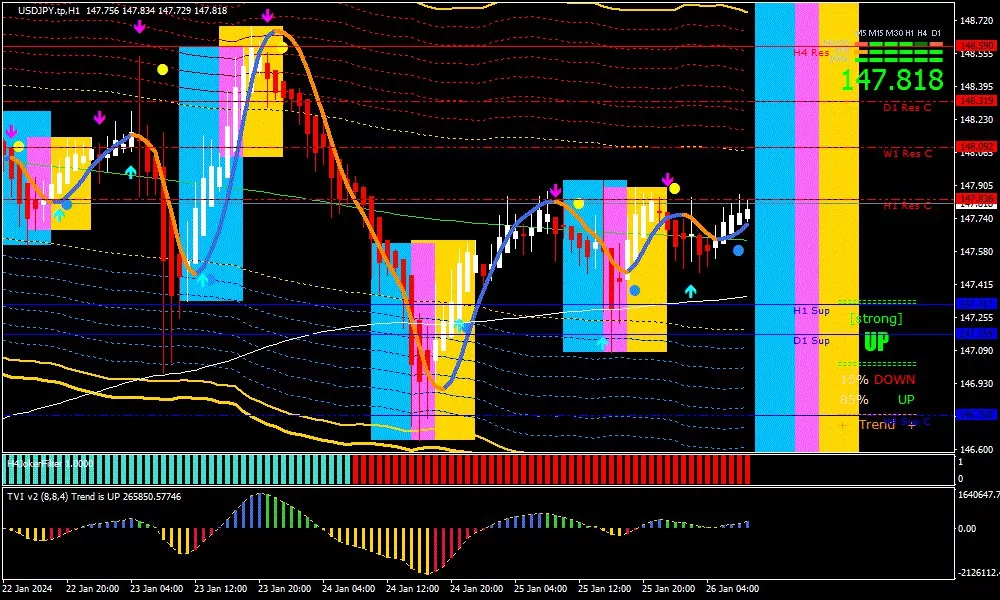Click the H1 Res C level label
1000x600 pixels.
coord(907,205)
